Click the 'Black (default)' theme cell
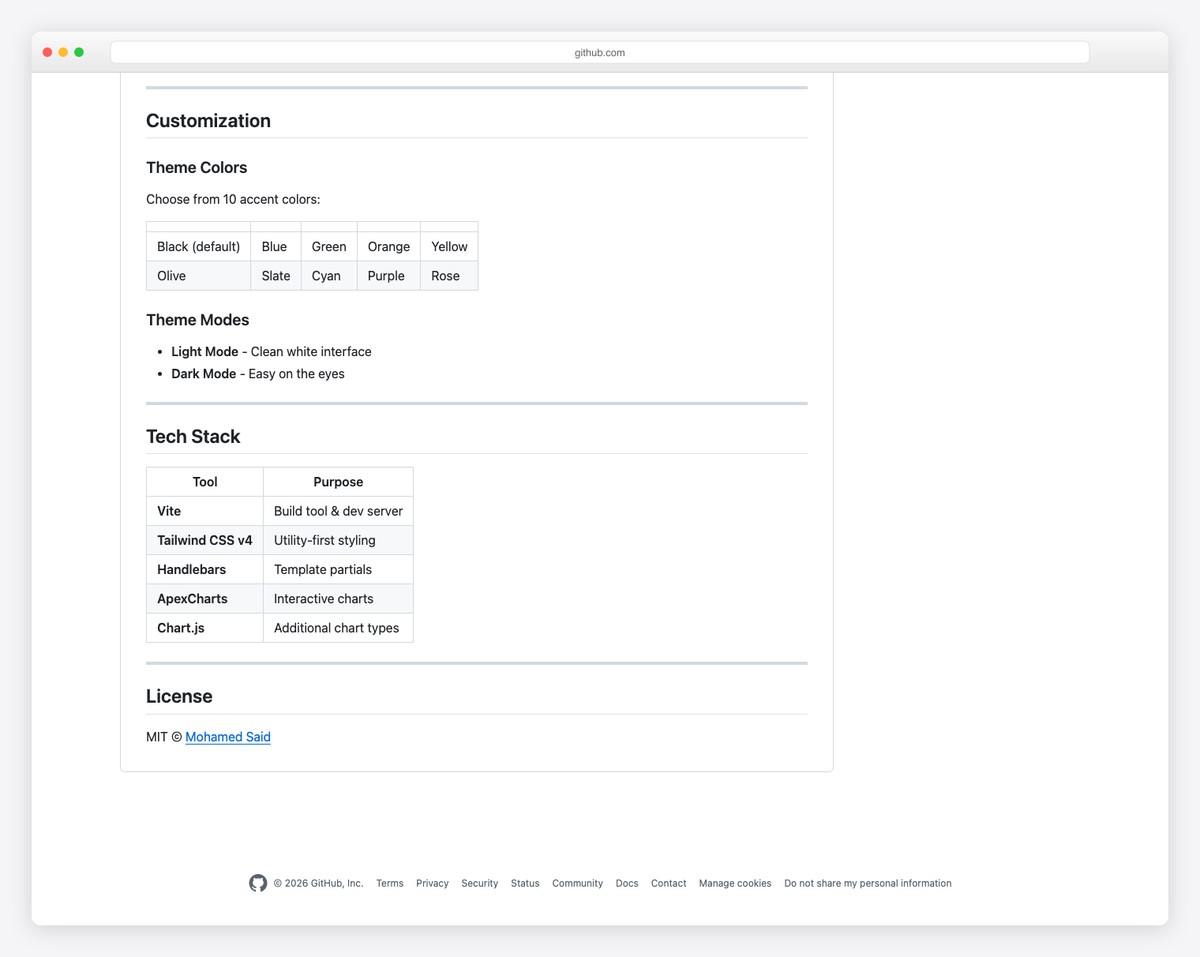Screen dimensions: 1200x957 (198, 246)
